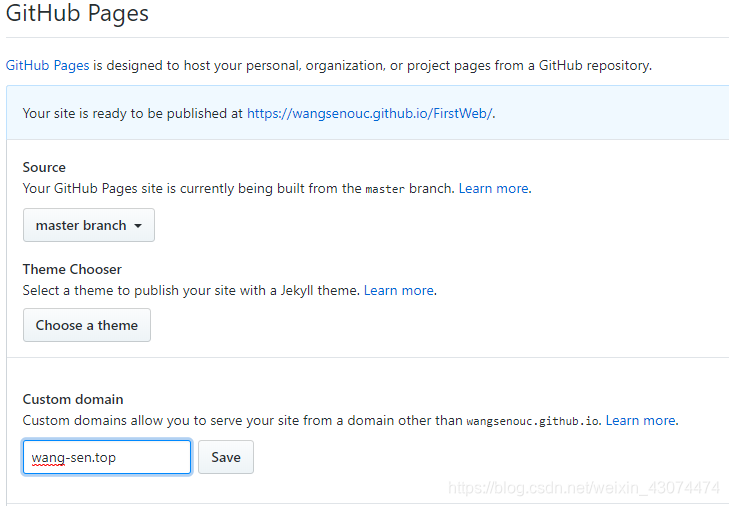
Task: Click the Custom domain section heading
Action: coord(73,399)
